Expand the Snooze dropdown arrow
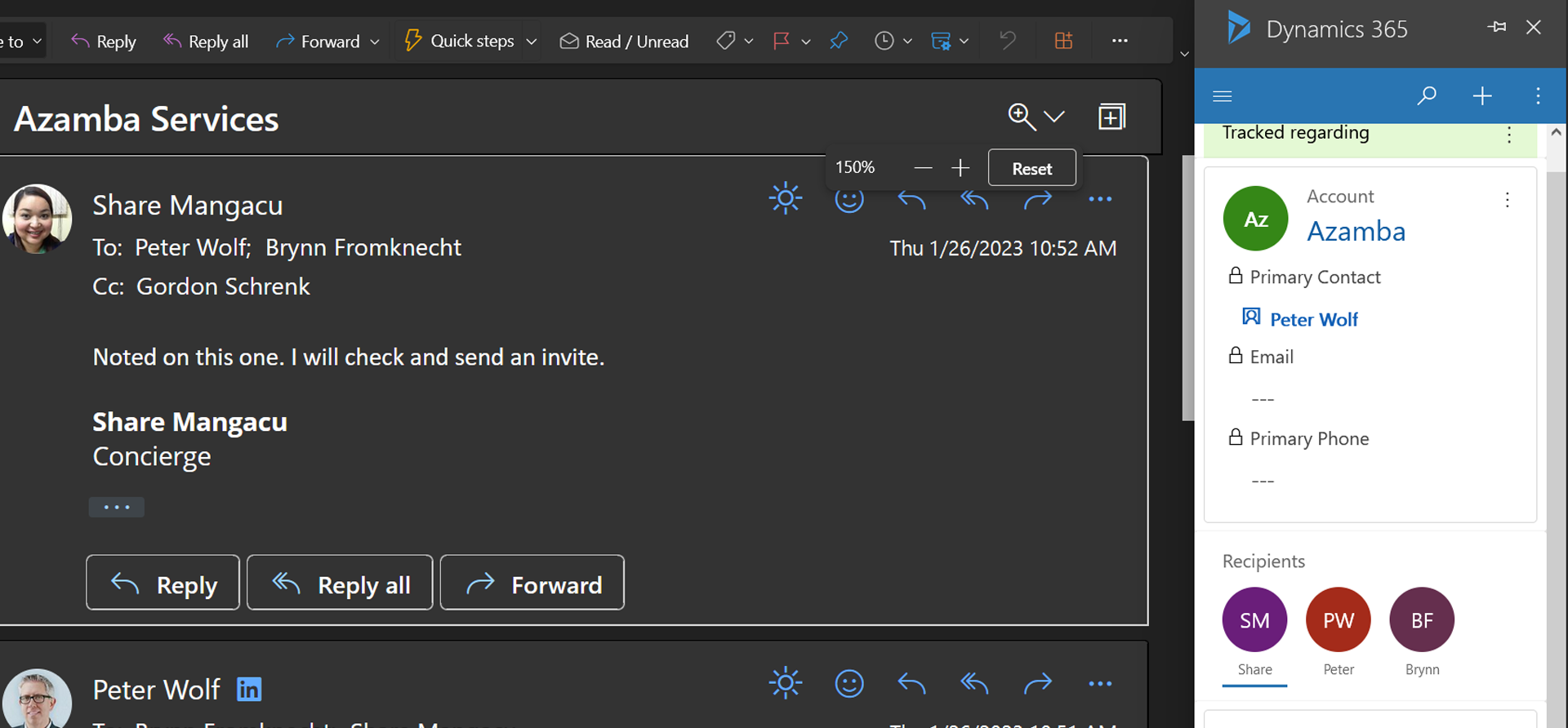The width and height of the screenshot is (1568, 728). coord(907,42)
